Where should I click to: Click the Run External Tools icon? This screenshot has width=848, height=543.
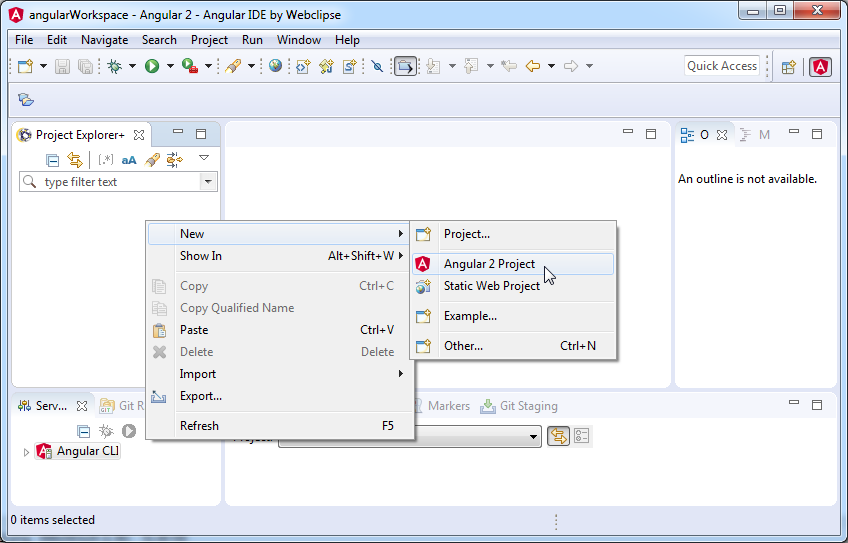(x=189, y=66)
